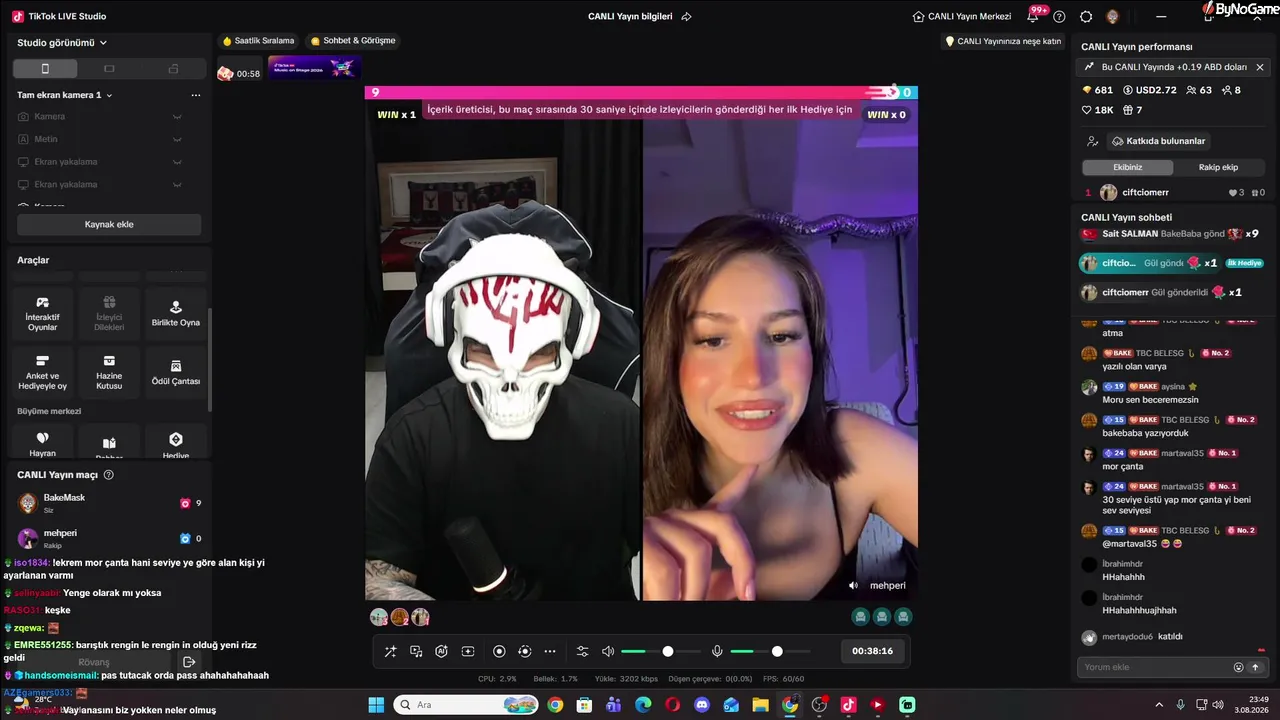This screenshot has height=720, width=1280.
Task: Open TikTok app icon in the taskbar
Action: [848, 705]
